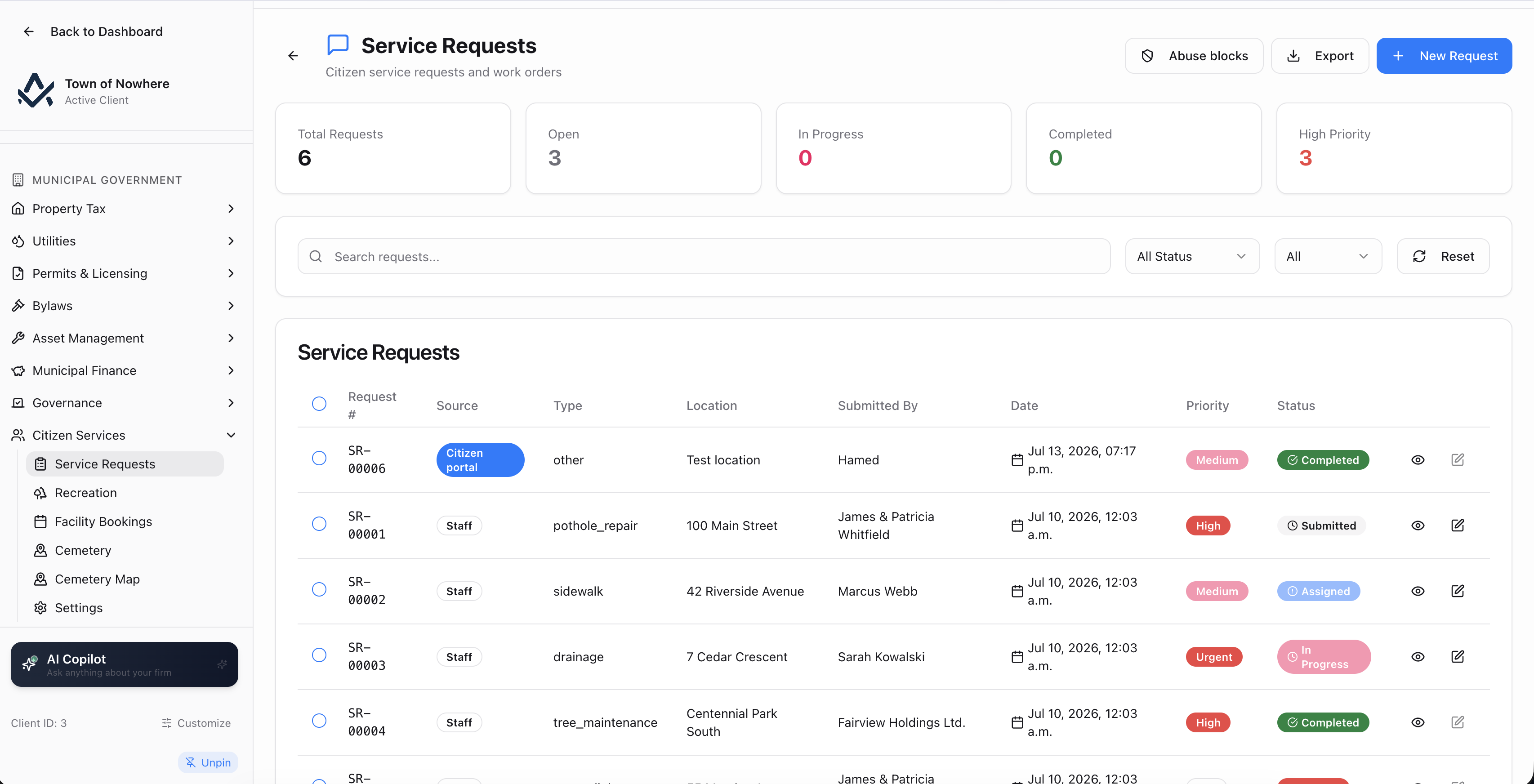View details of request SR-00002
The width and height of the screenshot is (1534, 784).
coord(1418,591)
